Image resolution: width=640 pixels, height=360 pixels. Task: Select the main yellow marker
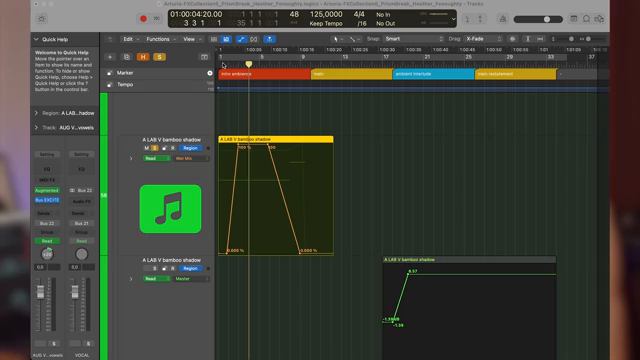[x=352, y=74]
